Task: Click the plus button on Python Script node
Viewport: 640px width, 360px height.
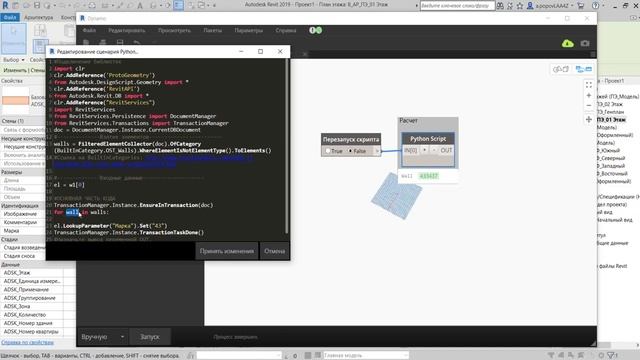Action: (x=424, y=150)
